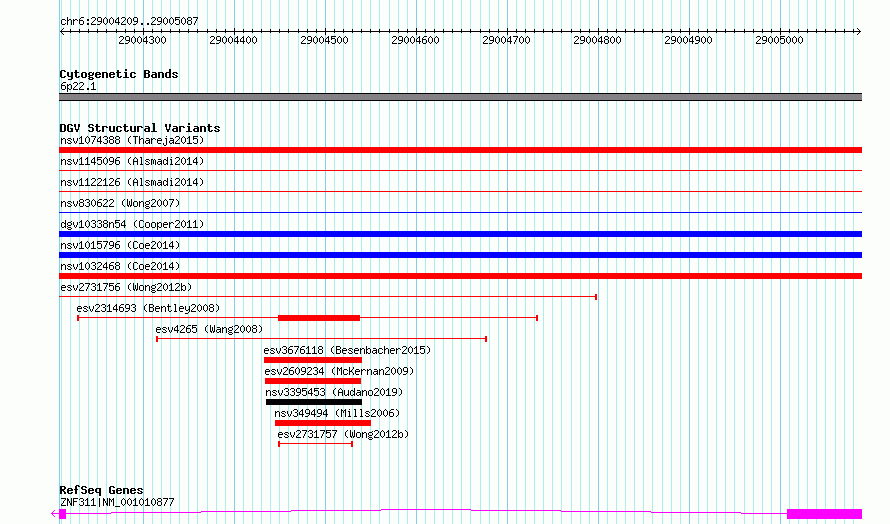Image resolution: width=890 pixels, height=524 pixels.
Task: Open the dgv10338n54 (Cooper2011) variant label
Action: pos(132,224)
